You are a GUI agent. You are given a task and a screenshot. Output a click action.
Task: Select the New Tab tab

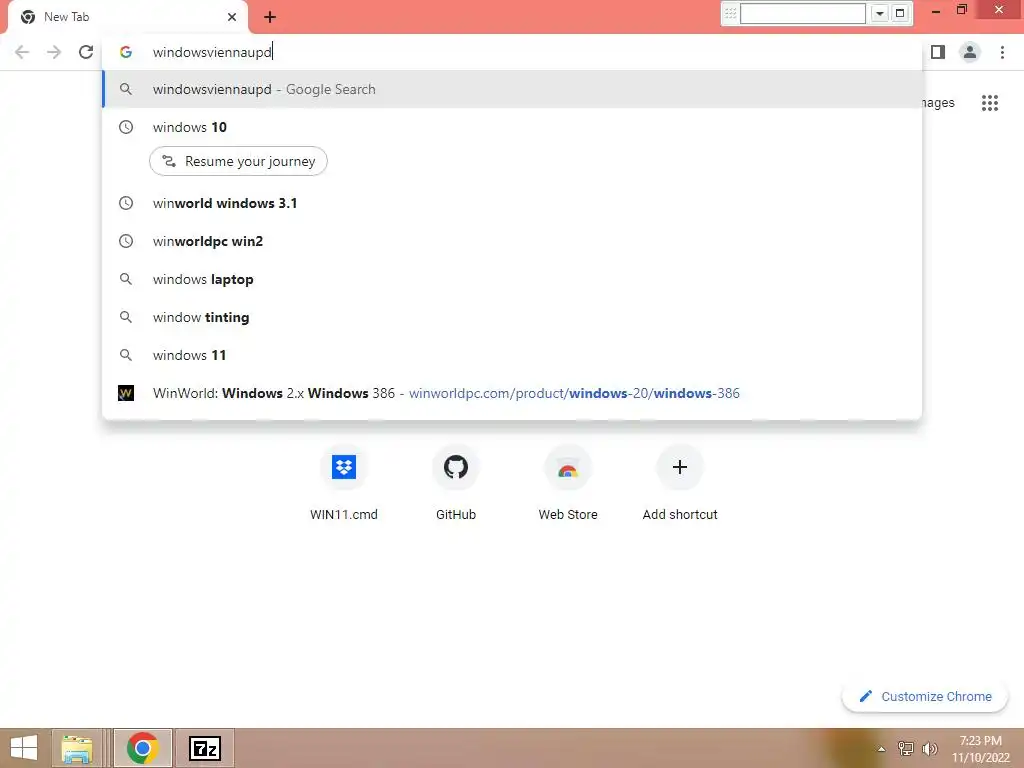tap(127, 17)
